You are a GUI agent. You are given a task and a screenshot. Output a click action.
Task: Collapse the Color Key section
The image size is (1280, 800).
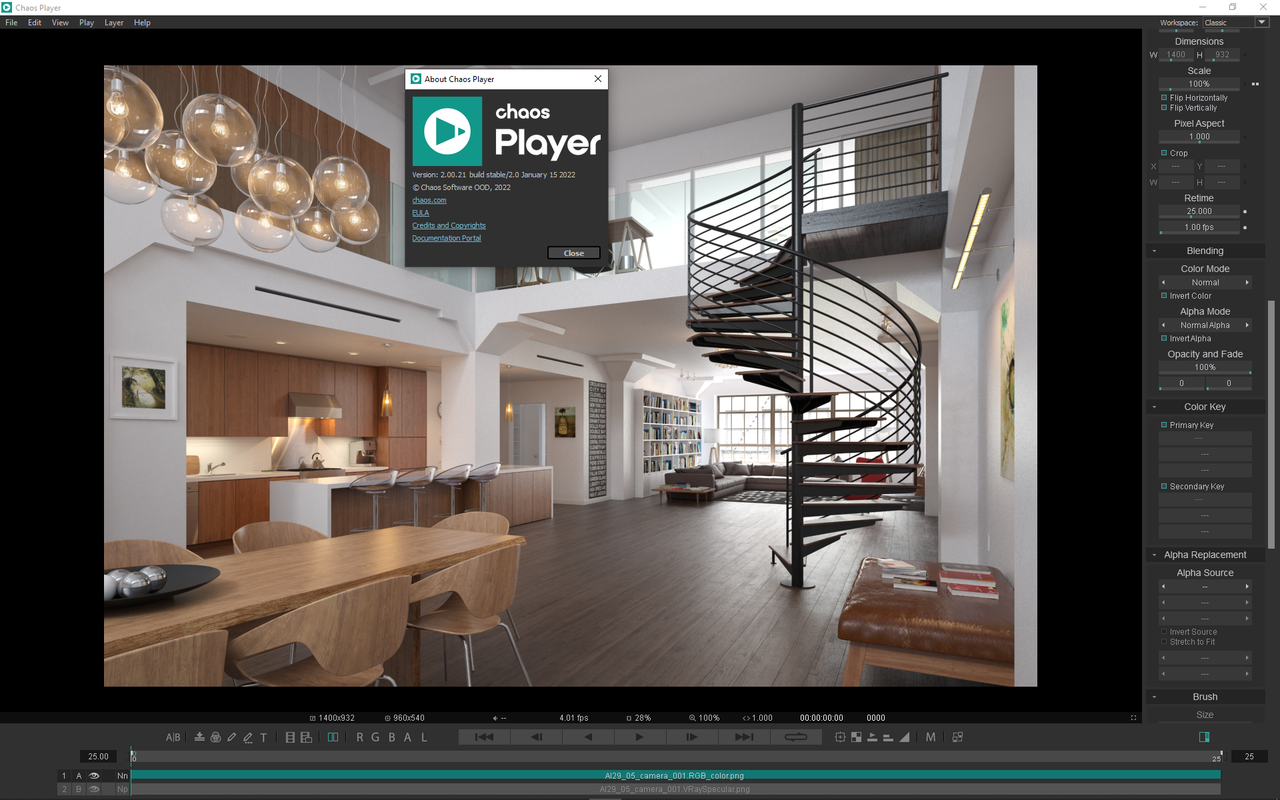pyautogui.click(x=1155, y=407)
